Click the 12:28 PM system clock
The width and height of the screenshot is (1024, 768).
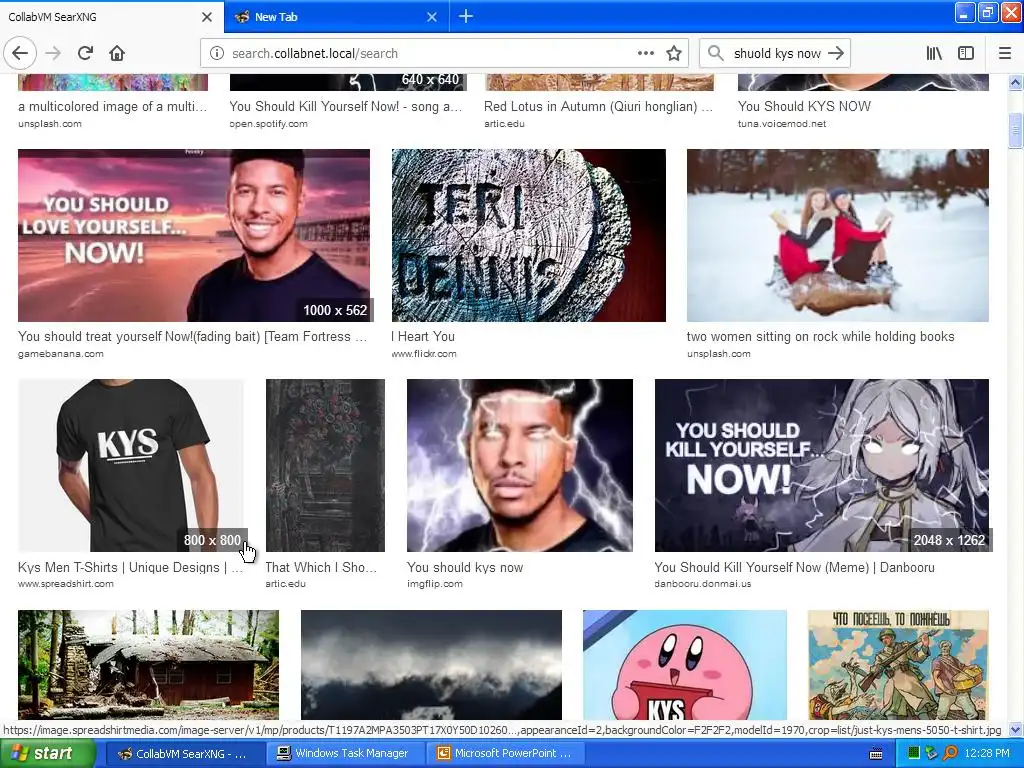pyautogui.click(x=987, y=754)
